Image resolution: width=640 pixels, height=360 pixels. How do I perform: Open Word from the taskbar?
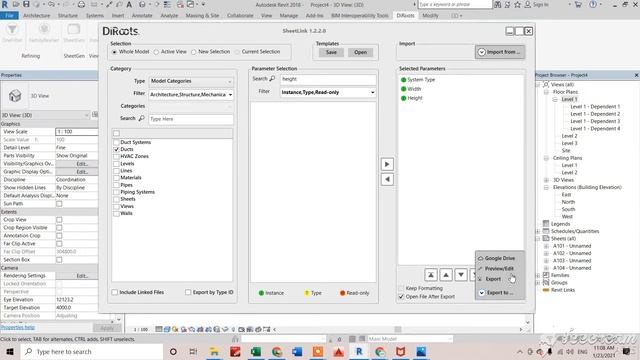tap(297, 351)
